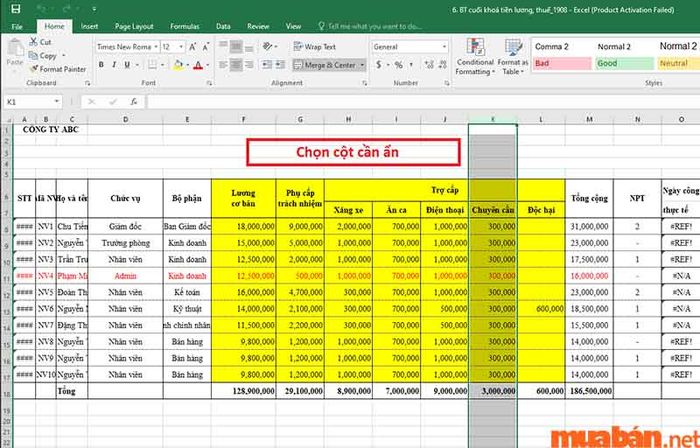This screenshot has width=700, height=448.
Task: Open fill color dropdown arrow
Action: (188, 65)
